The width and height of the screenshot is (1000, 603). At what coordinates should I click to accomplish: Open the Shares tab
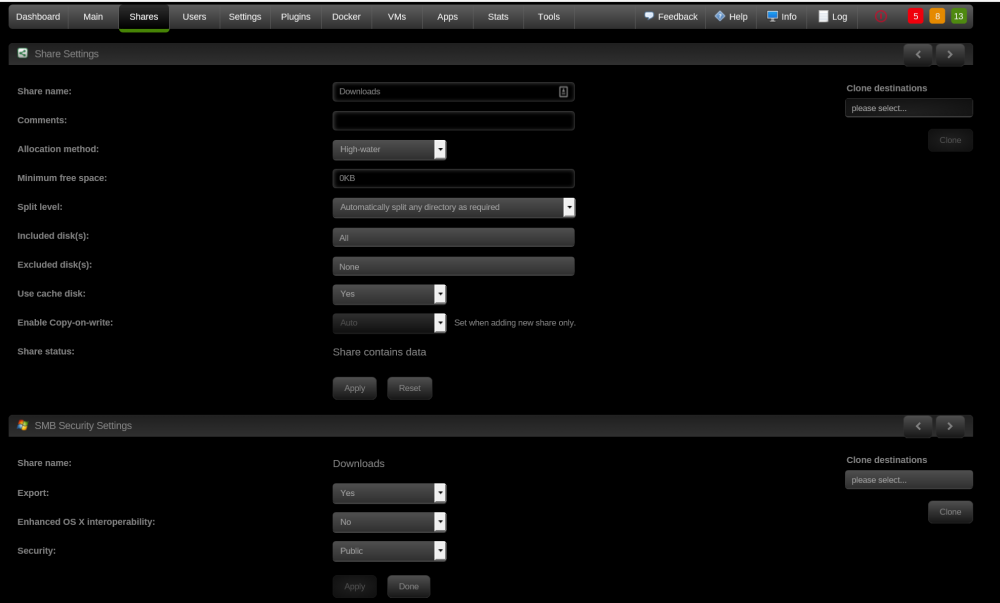[x=143, y=17]
